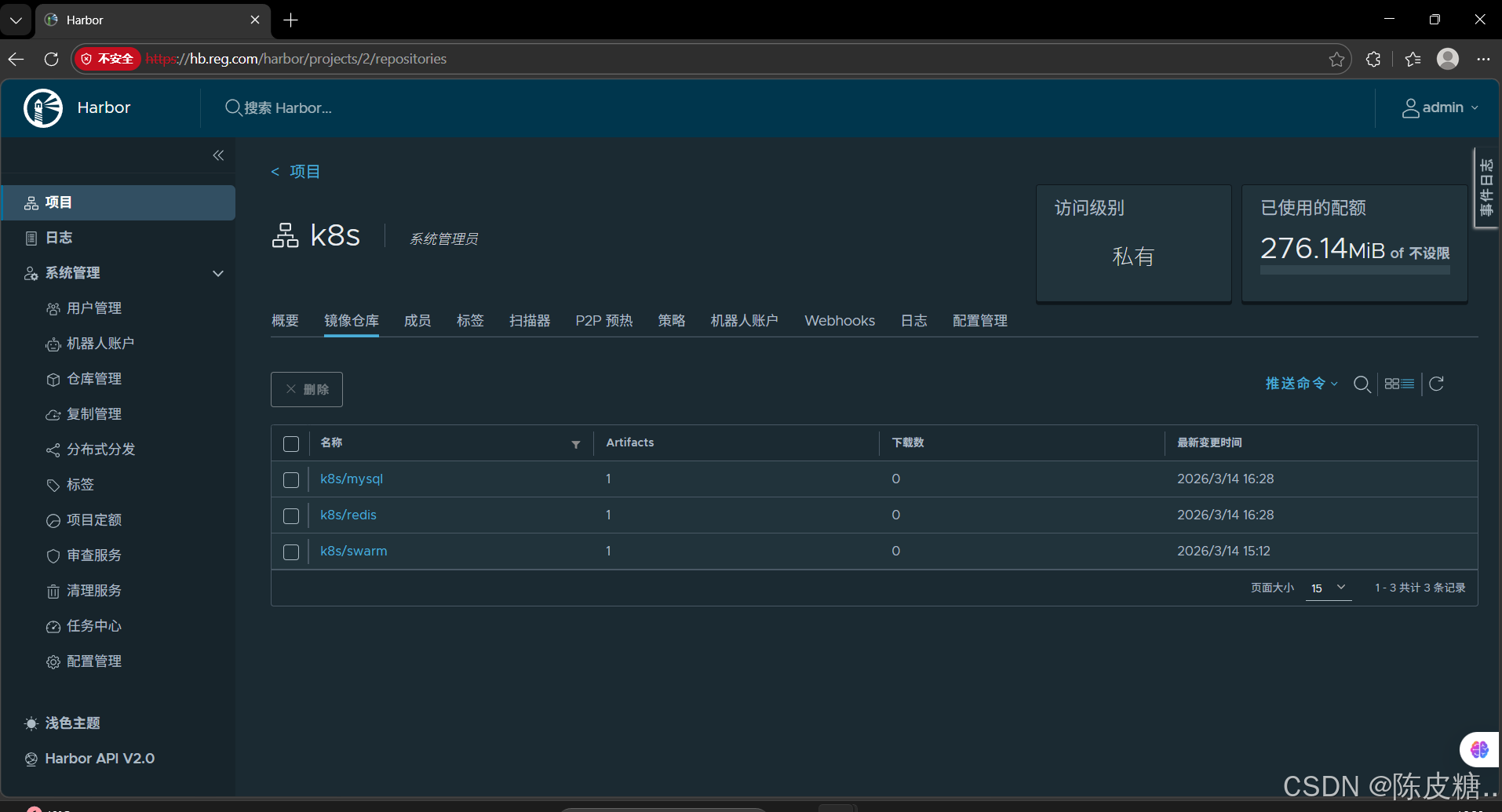
Task: Click the 删除 button
Action: point(307,389)
